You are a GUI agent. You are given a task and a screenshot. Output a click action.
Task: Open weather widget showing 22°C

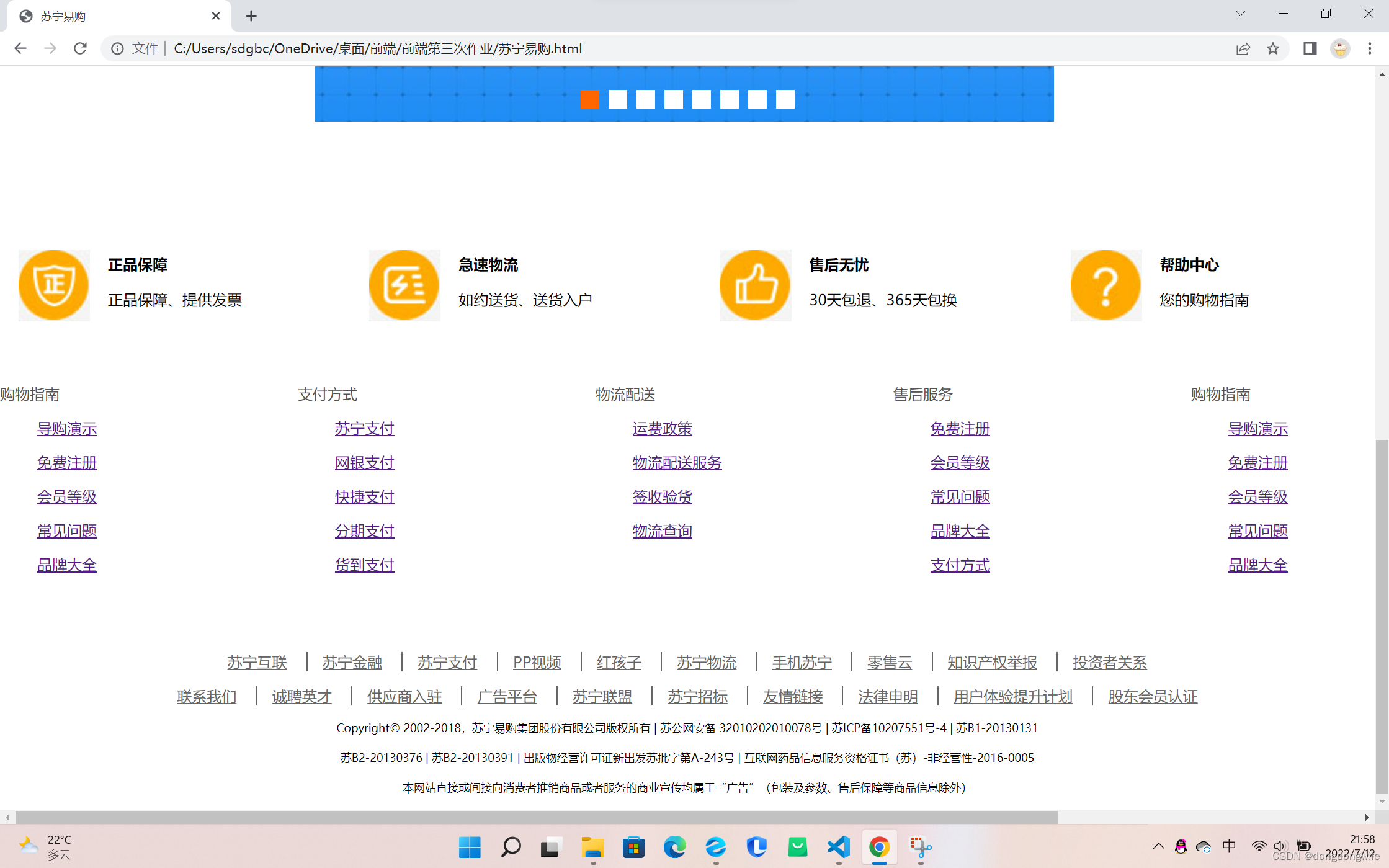[45, 847]
